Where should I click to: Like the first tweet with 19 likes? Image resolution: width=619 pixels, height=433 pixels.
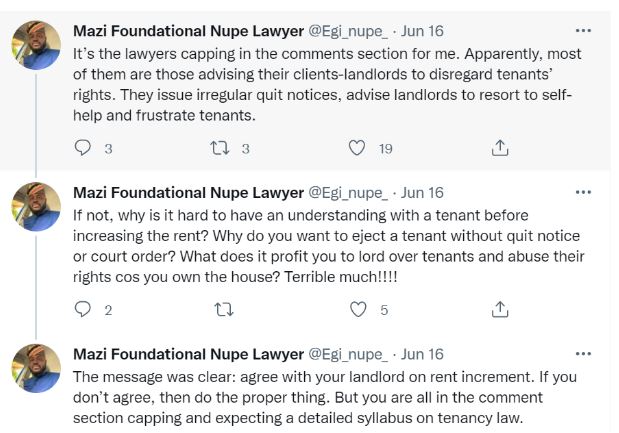[356, 148]
